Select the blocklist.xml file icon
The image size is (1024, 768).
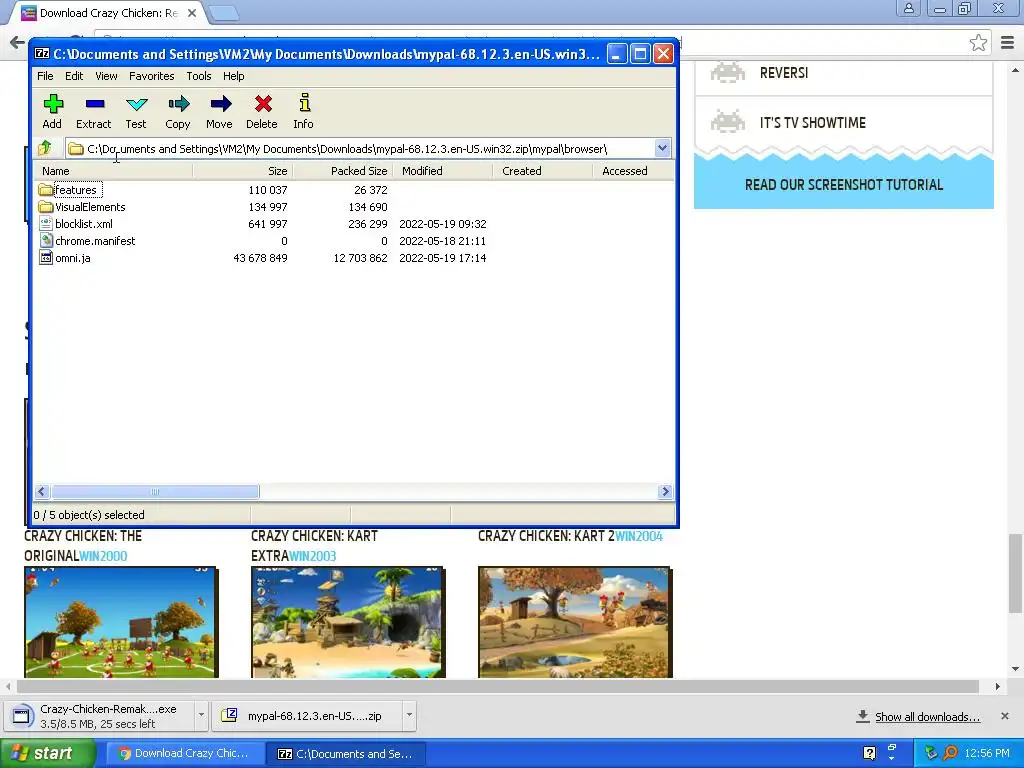46,224
